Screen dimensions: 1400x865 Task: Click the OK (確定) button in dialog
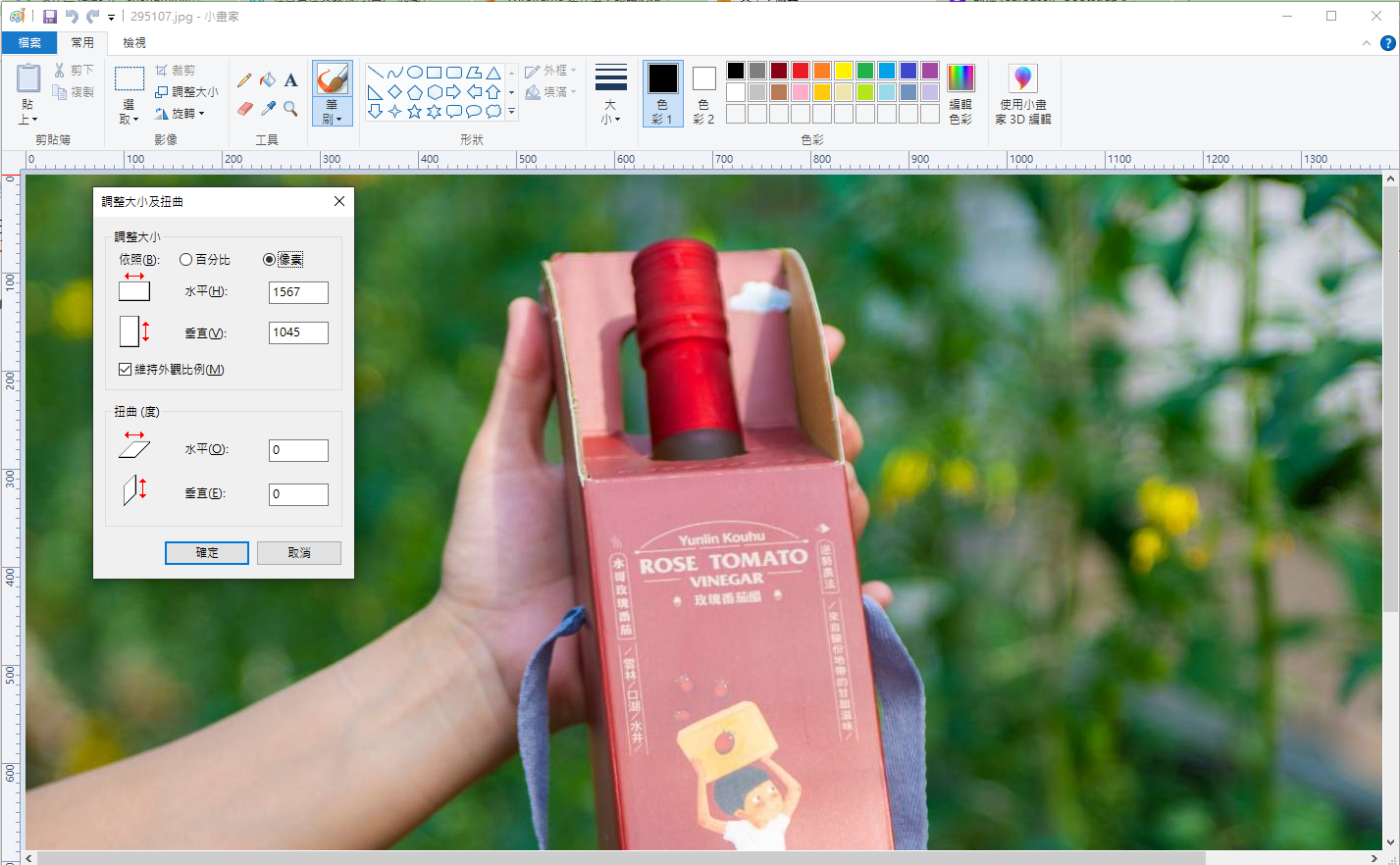click(207, 553)
